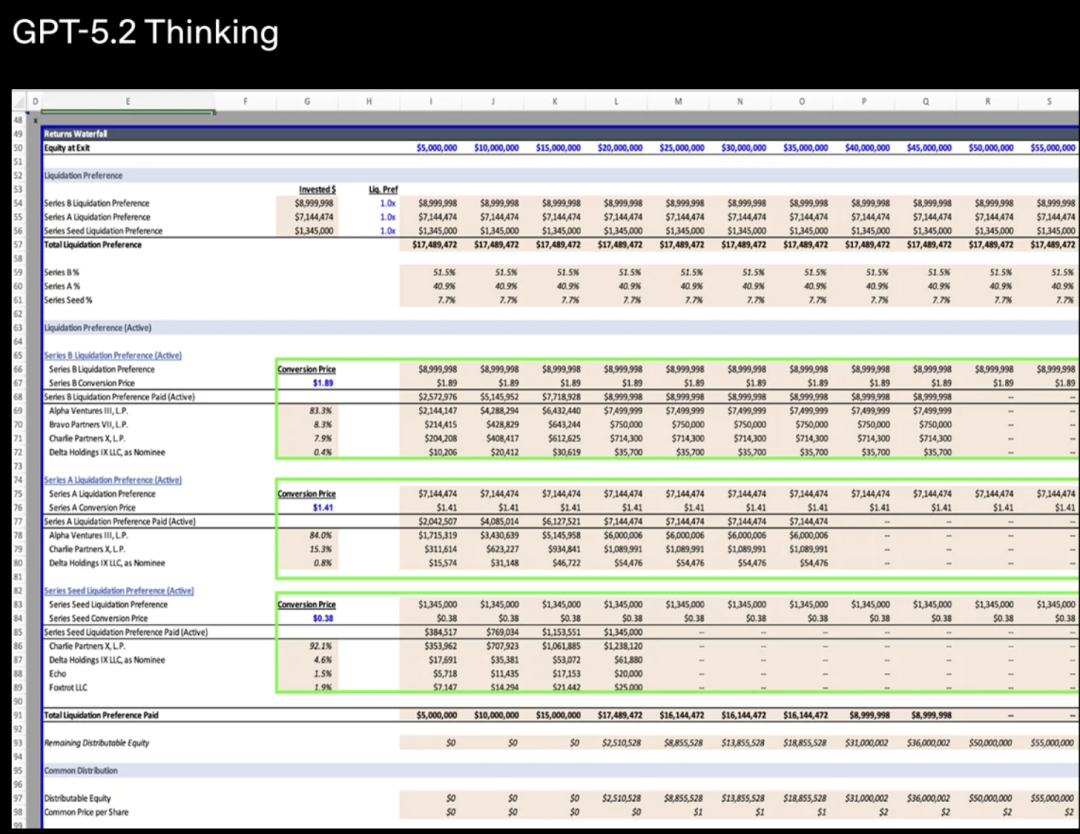Open the Series B Liquidation Preference (Active) heading
1080x834 pixels.
[112, 355]
